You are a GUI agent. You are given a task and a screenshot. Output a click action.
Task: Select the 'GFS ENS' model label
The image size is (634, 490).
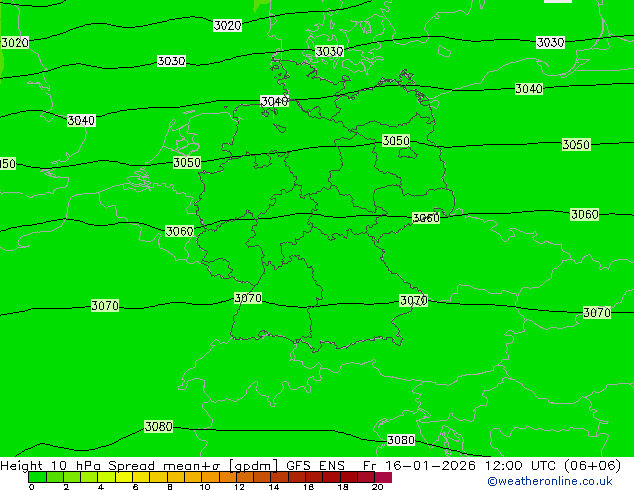coord(315,466)
